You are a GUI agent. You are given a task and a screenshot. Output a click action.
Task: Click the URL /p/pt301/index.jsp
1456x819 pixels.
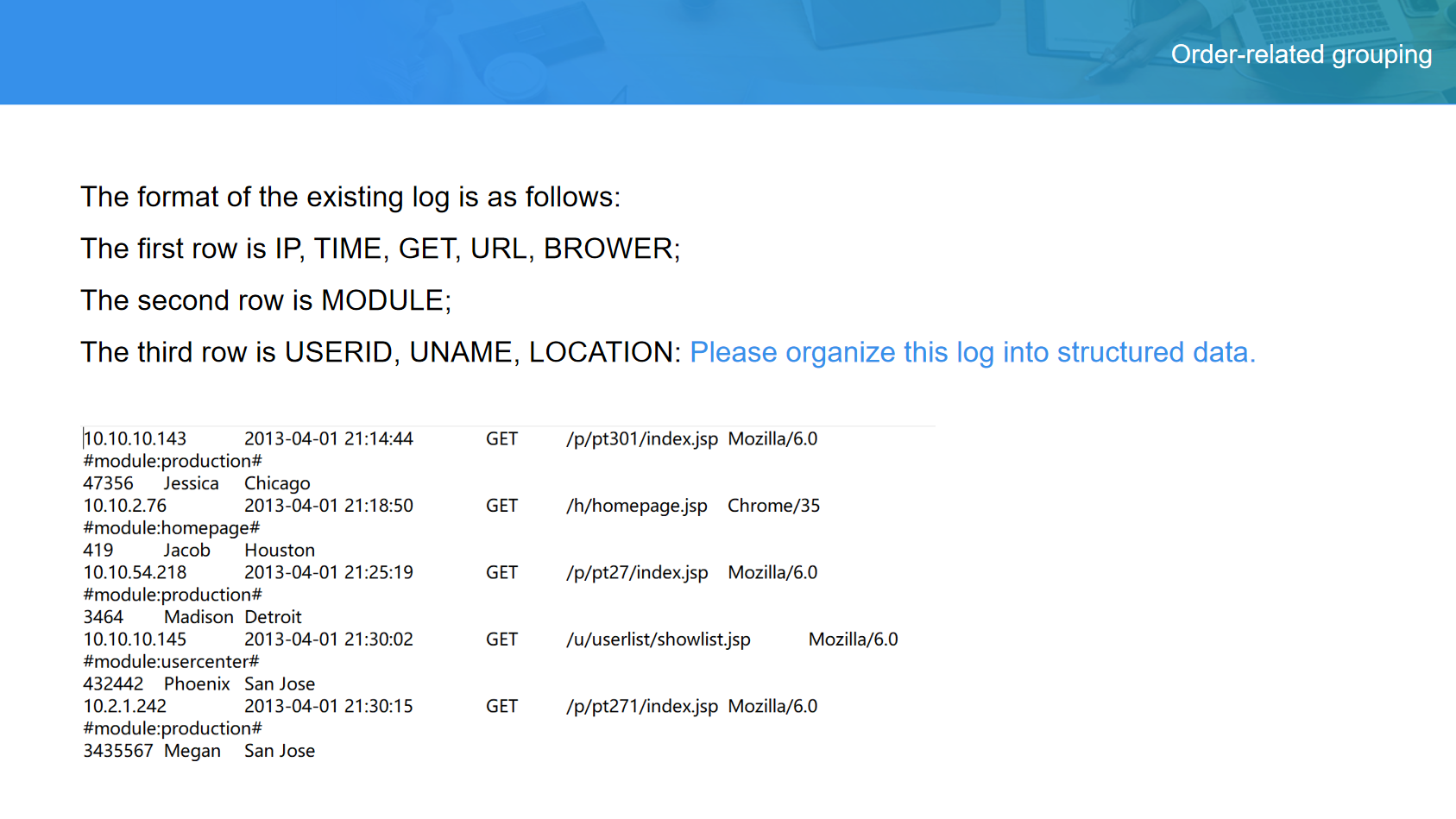(641, 438)
